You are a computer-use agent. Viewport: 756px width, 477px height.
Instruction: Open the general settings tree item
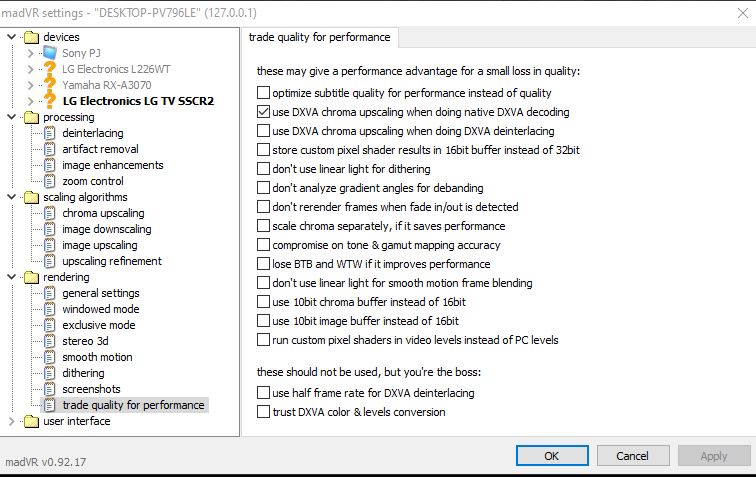[x=100, y=293]
